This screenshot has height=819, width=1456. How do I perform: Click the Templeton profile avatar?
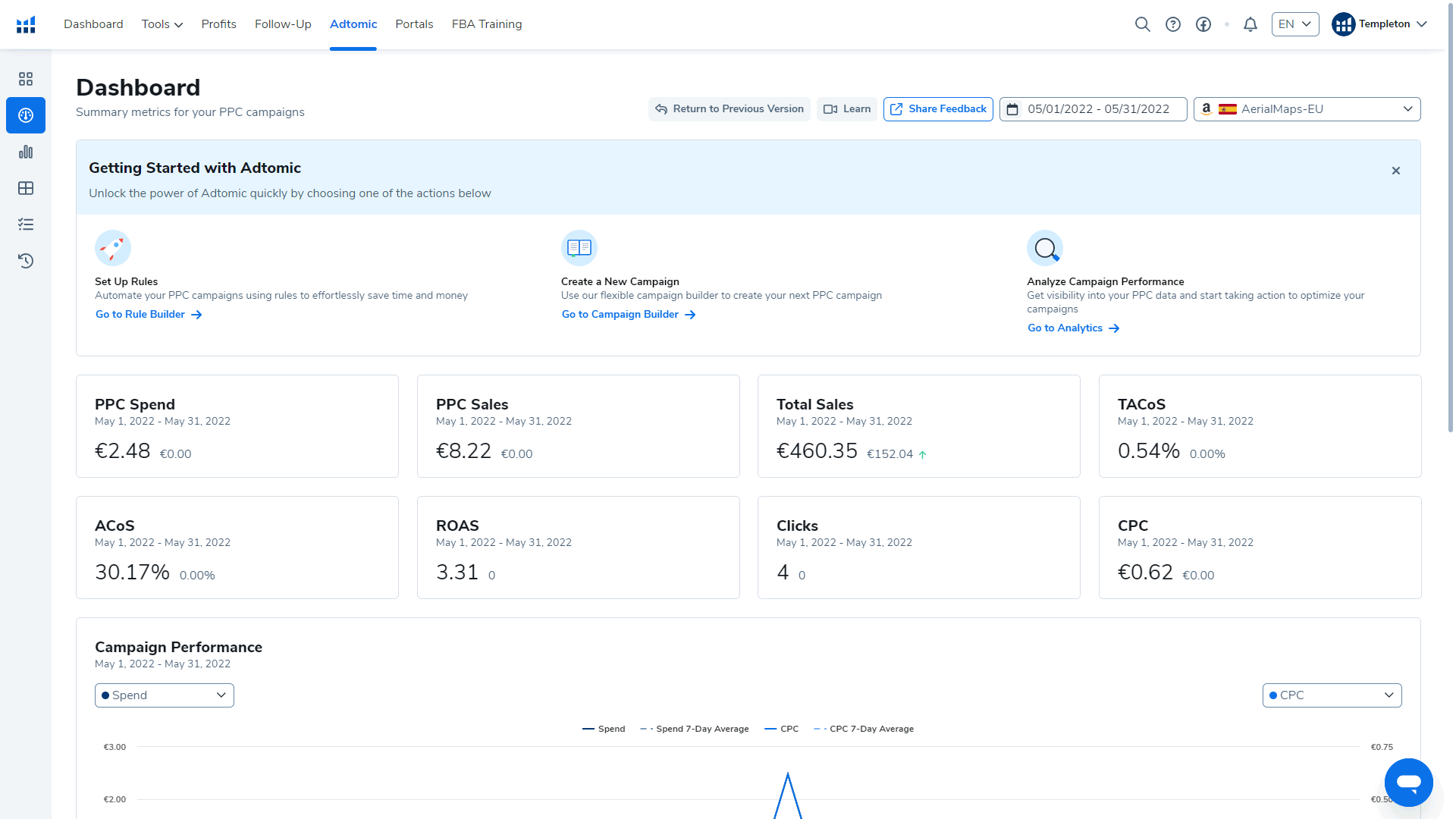click(x=1343, y=24)
